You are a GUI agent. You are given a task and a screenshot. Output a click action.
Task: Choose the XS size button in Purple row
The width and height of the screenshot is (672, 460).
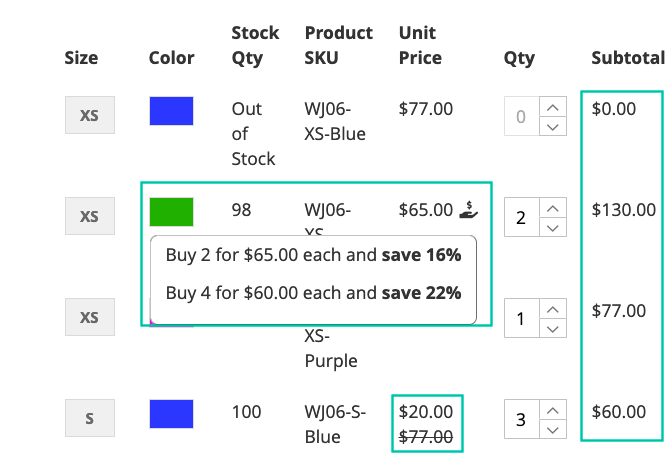pos(90,317)
